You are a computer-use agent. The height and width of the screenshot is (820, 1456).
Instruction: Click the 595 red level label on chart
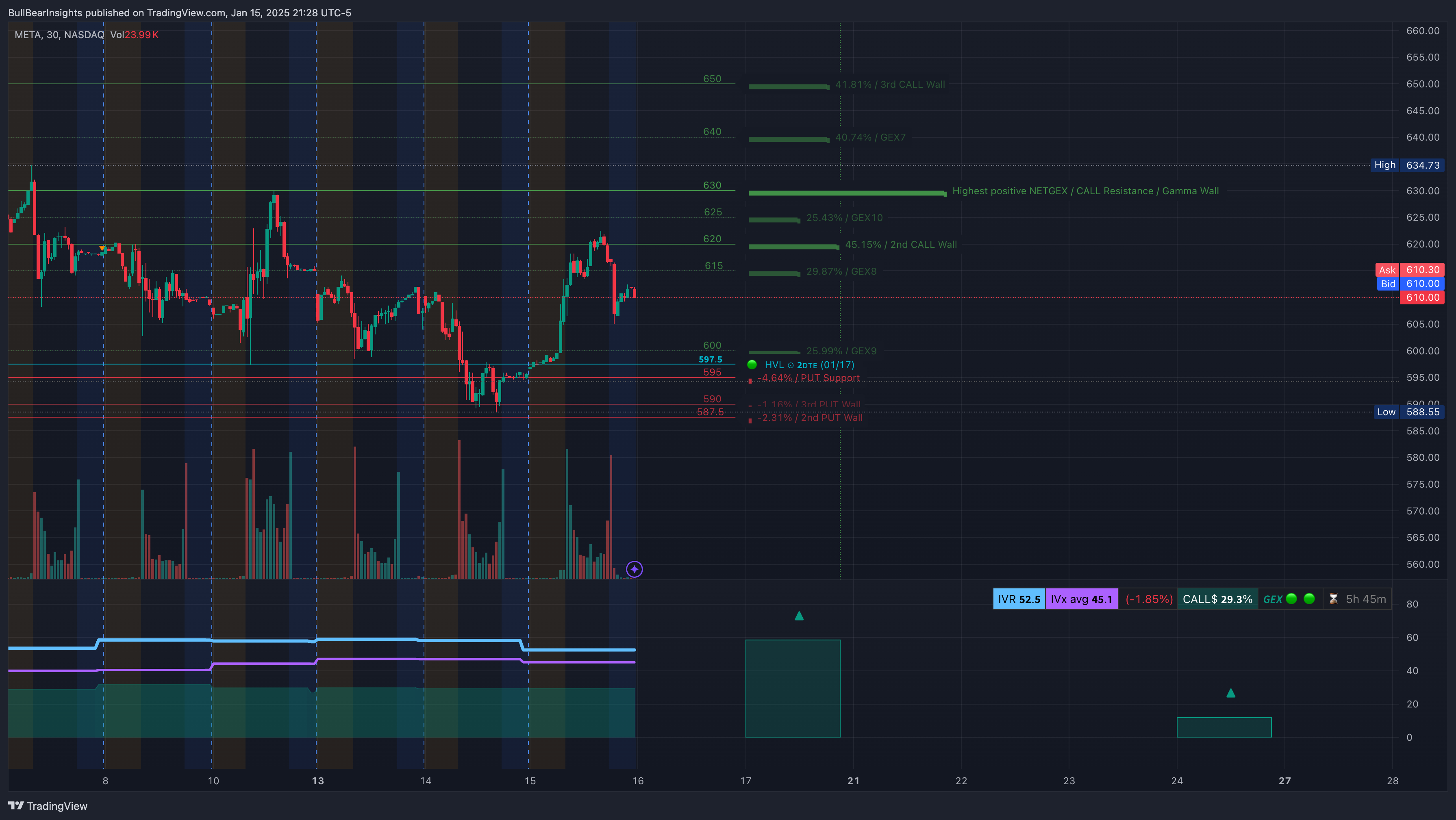[712, 373]
